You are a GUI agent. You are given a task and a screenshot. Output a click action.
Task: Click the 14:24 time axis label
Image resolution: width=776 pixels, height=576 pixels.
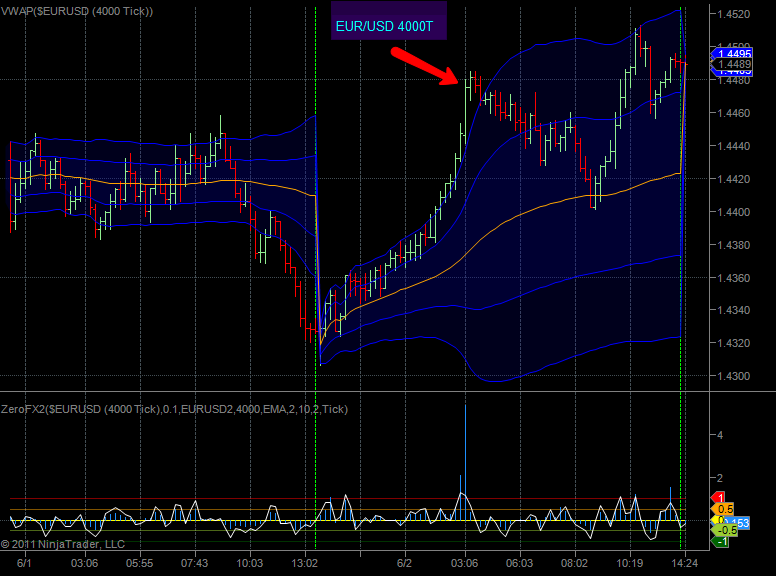click(x=682, y=564)
